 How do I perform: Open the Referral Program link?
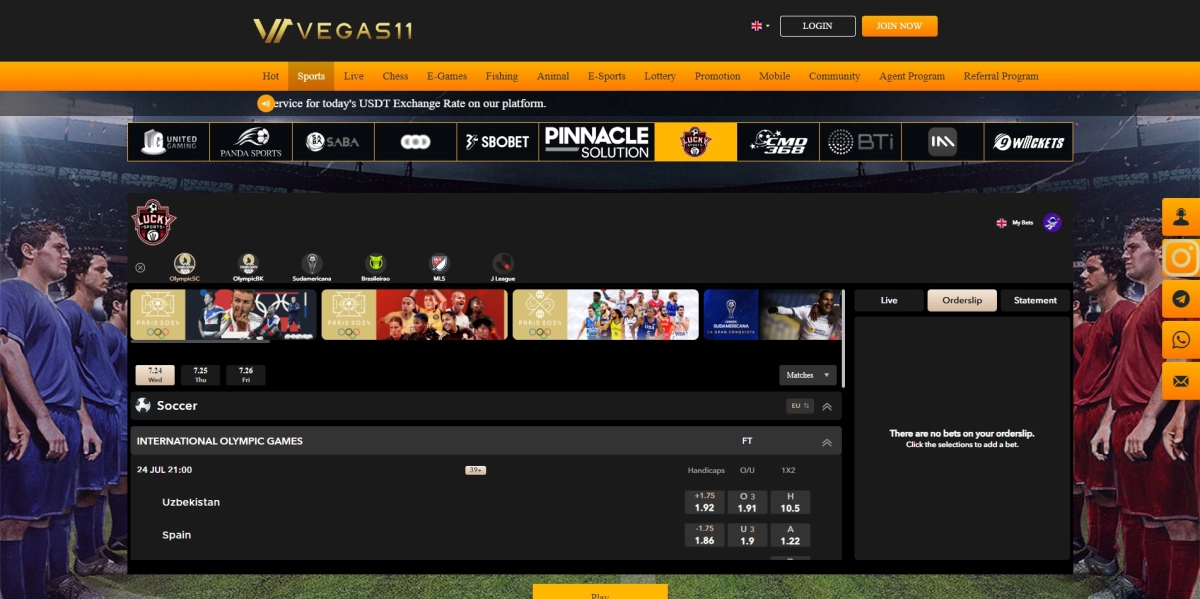[x=1001, y=76]
